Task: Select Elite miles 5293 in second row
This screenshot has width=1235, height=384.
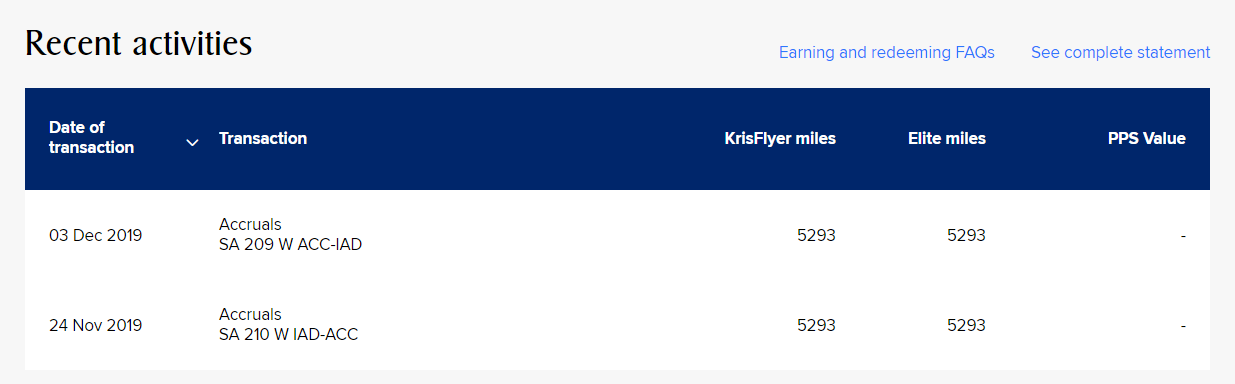Action: click(x=966, y=325)
